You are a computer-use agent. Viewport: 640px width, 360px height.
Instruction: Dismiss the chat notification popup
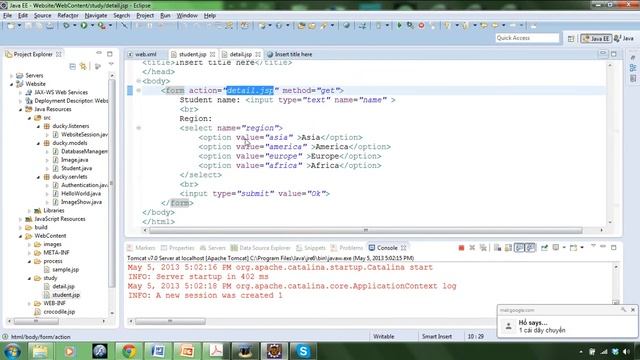633,310
